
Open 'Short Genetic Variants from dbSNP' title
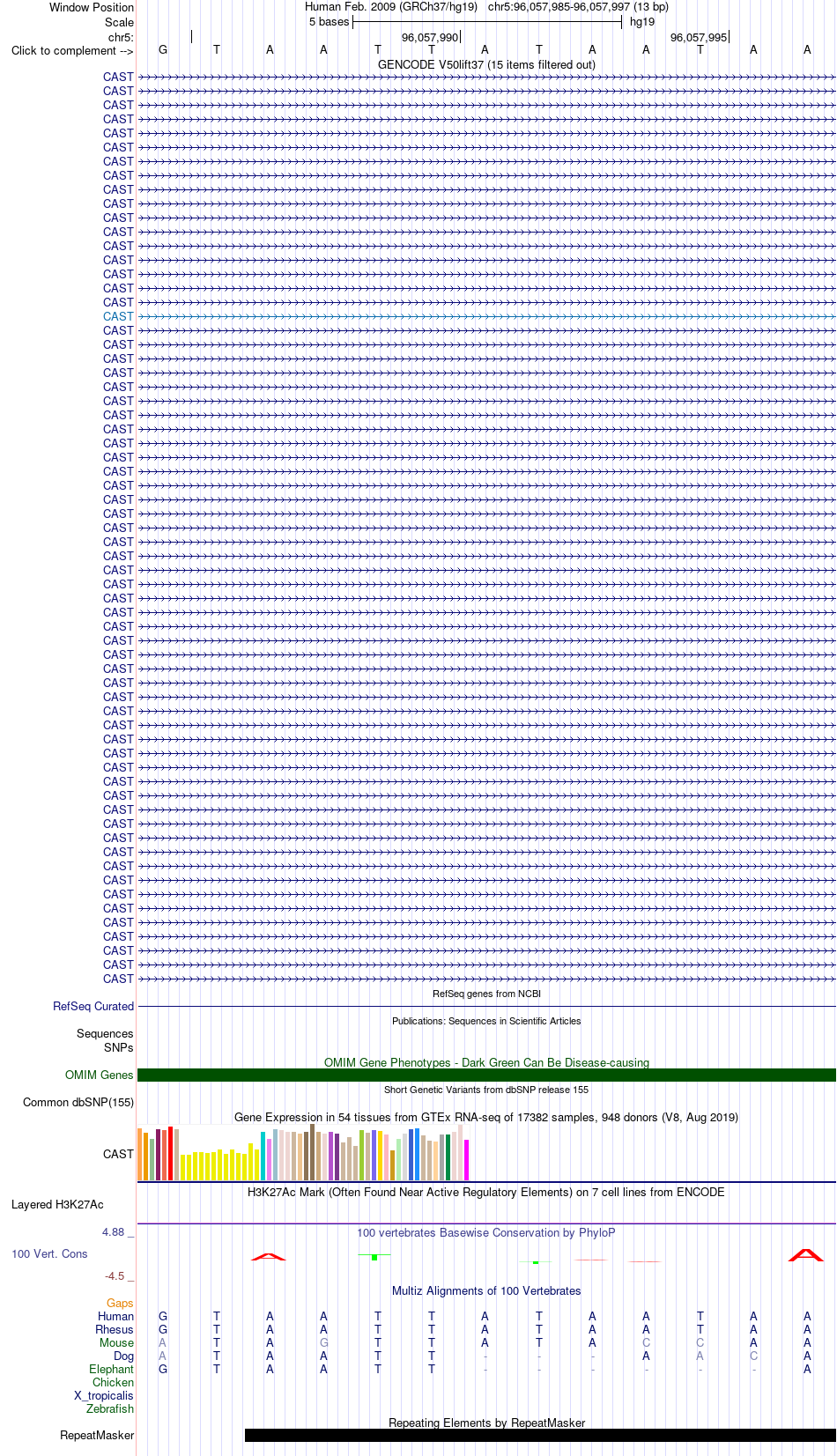[486, 1090]
